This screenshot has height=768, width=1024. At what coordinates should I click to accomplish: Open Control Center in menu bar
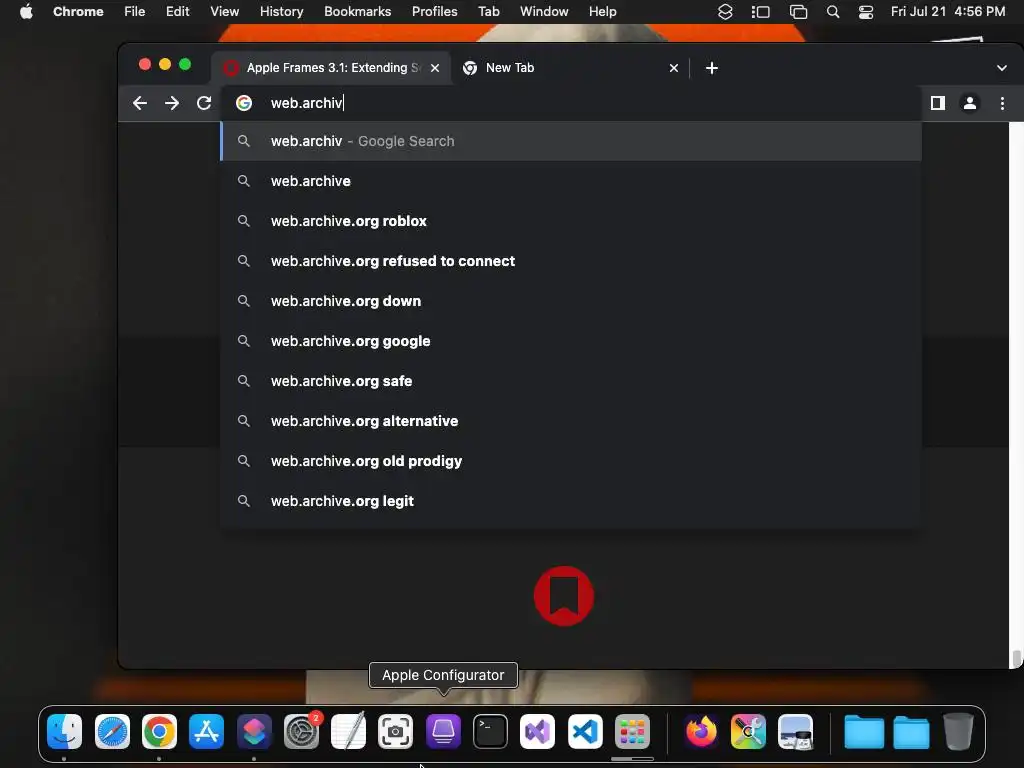(x=866, y=12)
